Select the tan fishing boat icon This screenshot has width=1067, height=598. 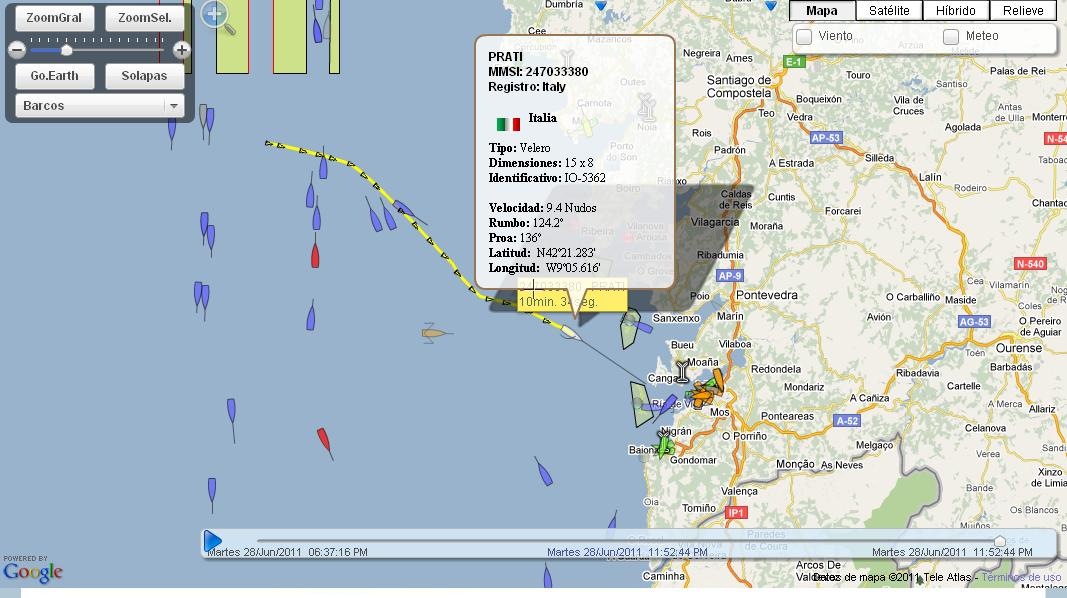(x=433, y=333)
